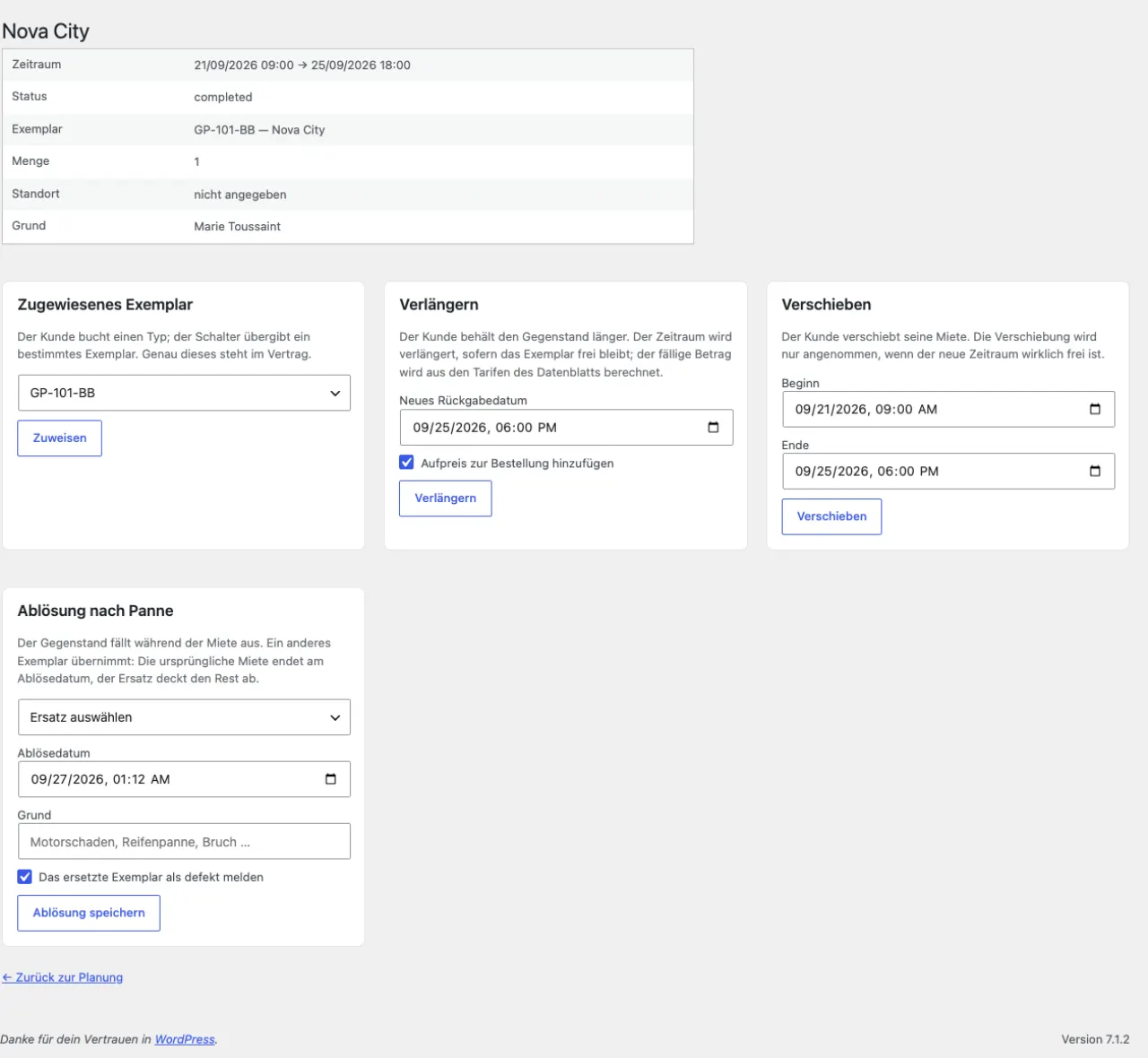Click the Ablösedatum date field value
This screenshot has height=1058, width=1148.
pos(100,779)
